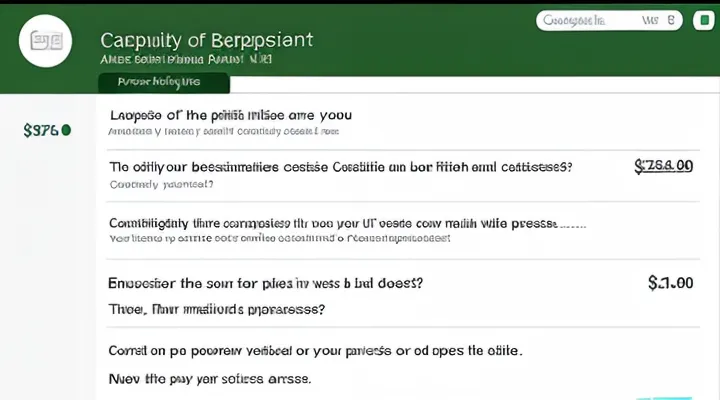Click the '8' counter in search pill

click(x=671, y=19)
